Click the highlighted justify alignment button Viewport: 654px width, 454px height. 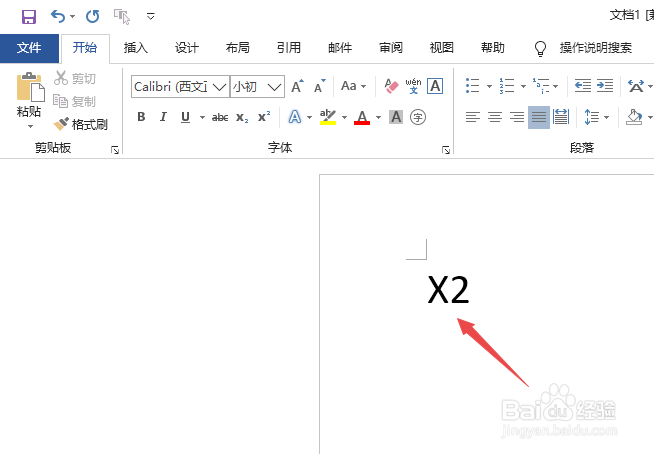click(539, 117)
